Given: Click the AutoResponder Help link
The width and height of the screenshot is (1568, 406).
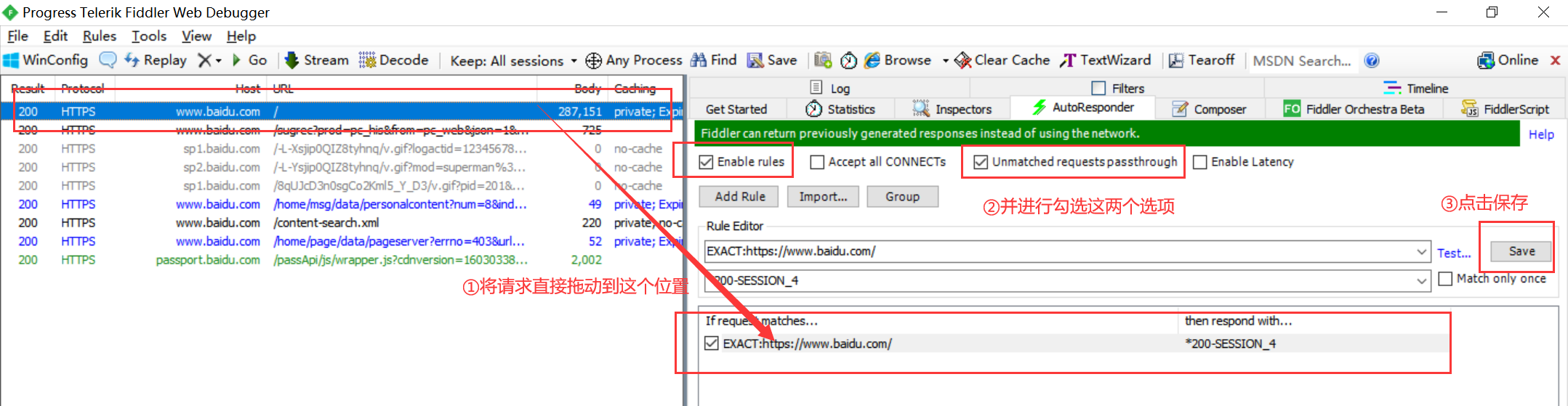Looking at the screenshot, I should [1541, 134].
